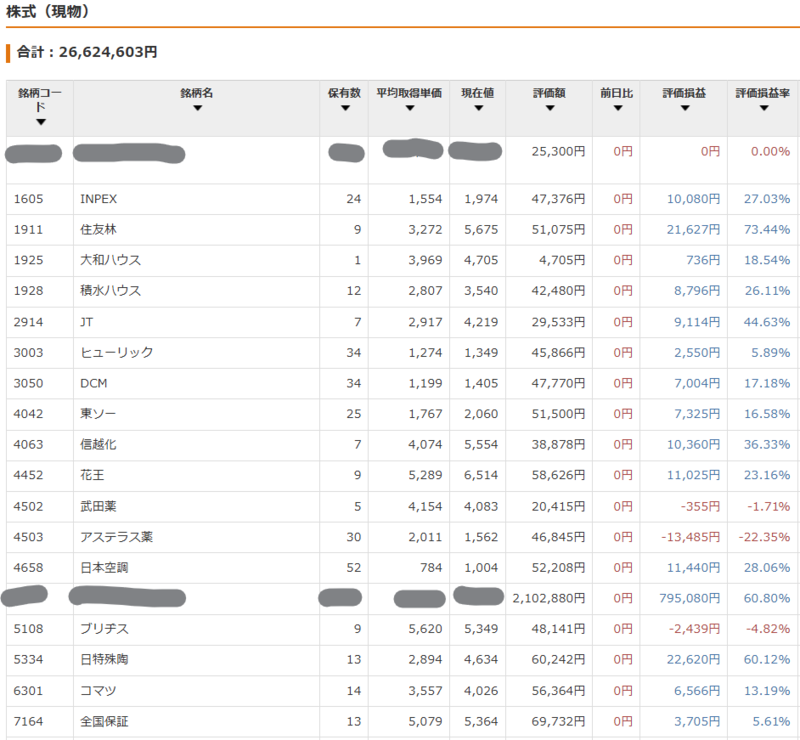Select stock name DCM
Screen dimensions: 800x740
point(94,383)
